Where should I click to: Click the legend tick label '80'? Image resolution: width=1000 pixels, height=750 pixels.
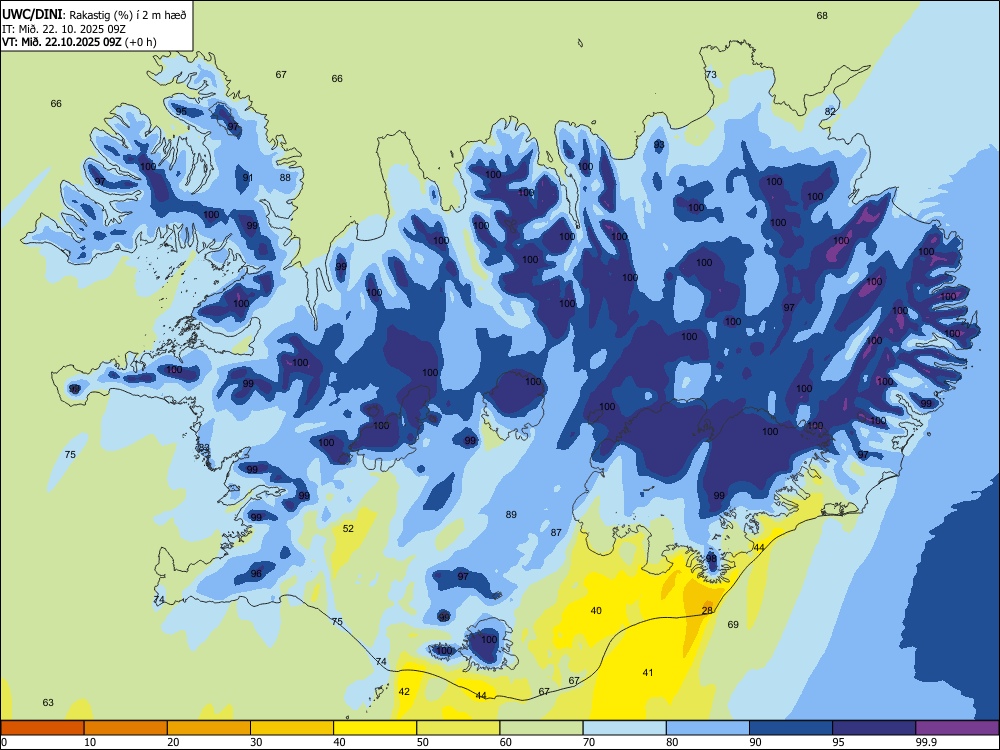point(672,742)
